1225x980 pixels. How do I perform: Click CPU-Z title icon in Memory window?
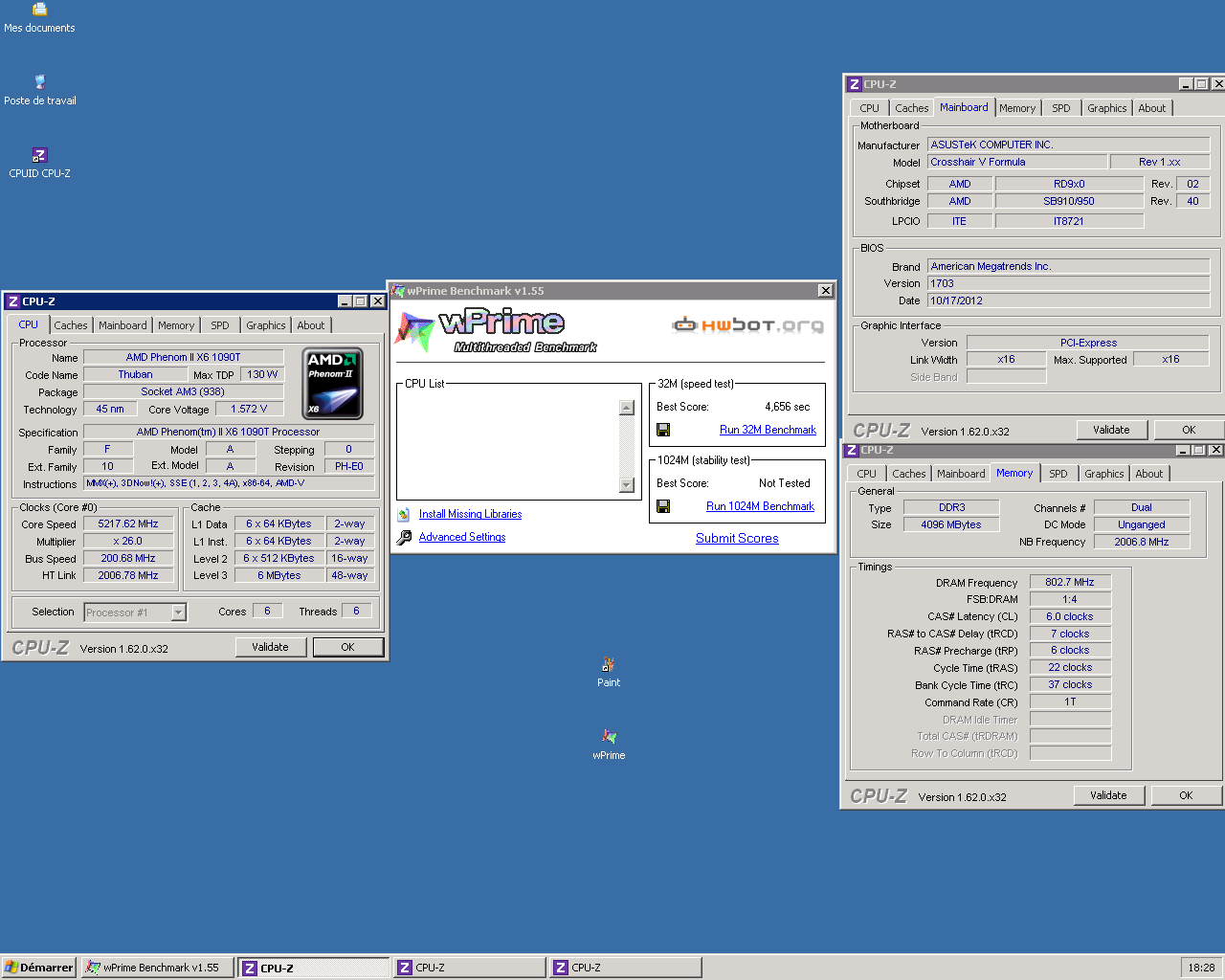point(852,450)
